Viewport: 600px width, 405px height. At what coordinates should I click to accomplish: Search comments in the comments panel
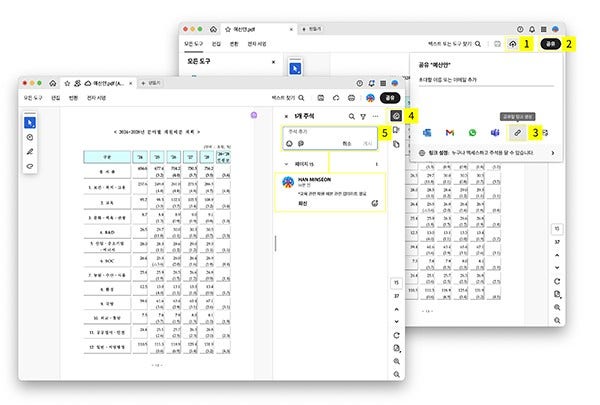coord(351,116)
